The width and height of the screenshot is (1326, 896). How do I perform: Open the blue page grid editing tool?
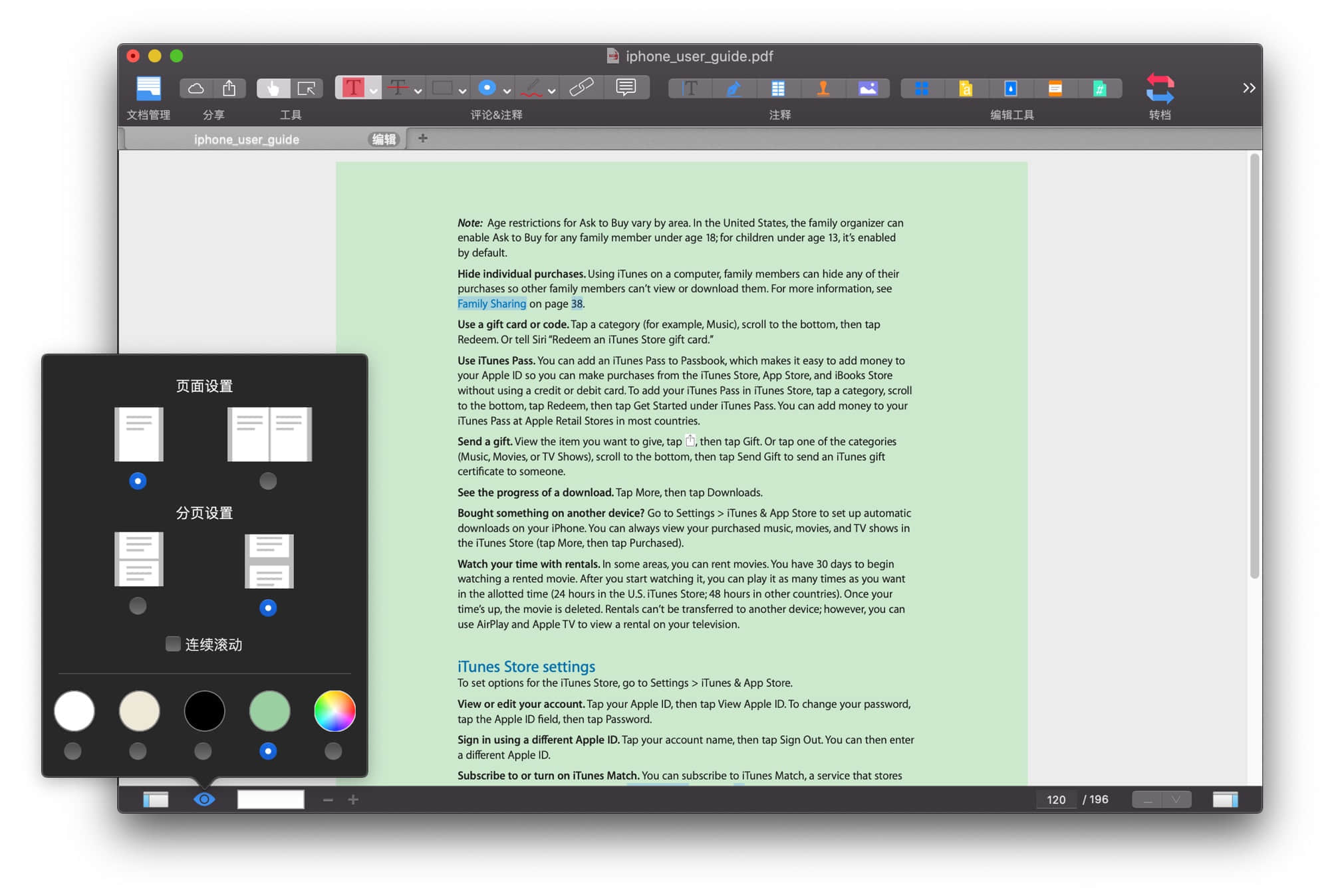(x=922, y=88)
